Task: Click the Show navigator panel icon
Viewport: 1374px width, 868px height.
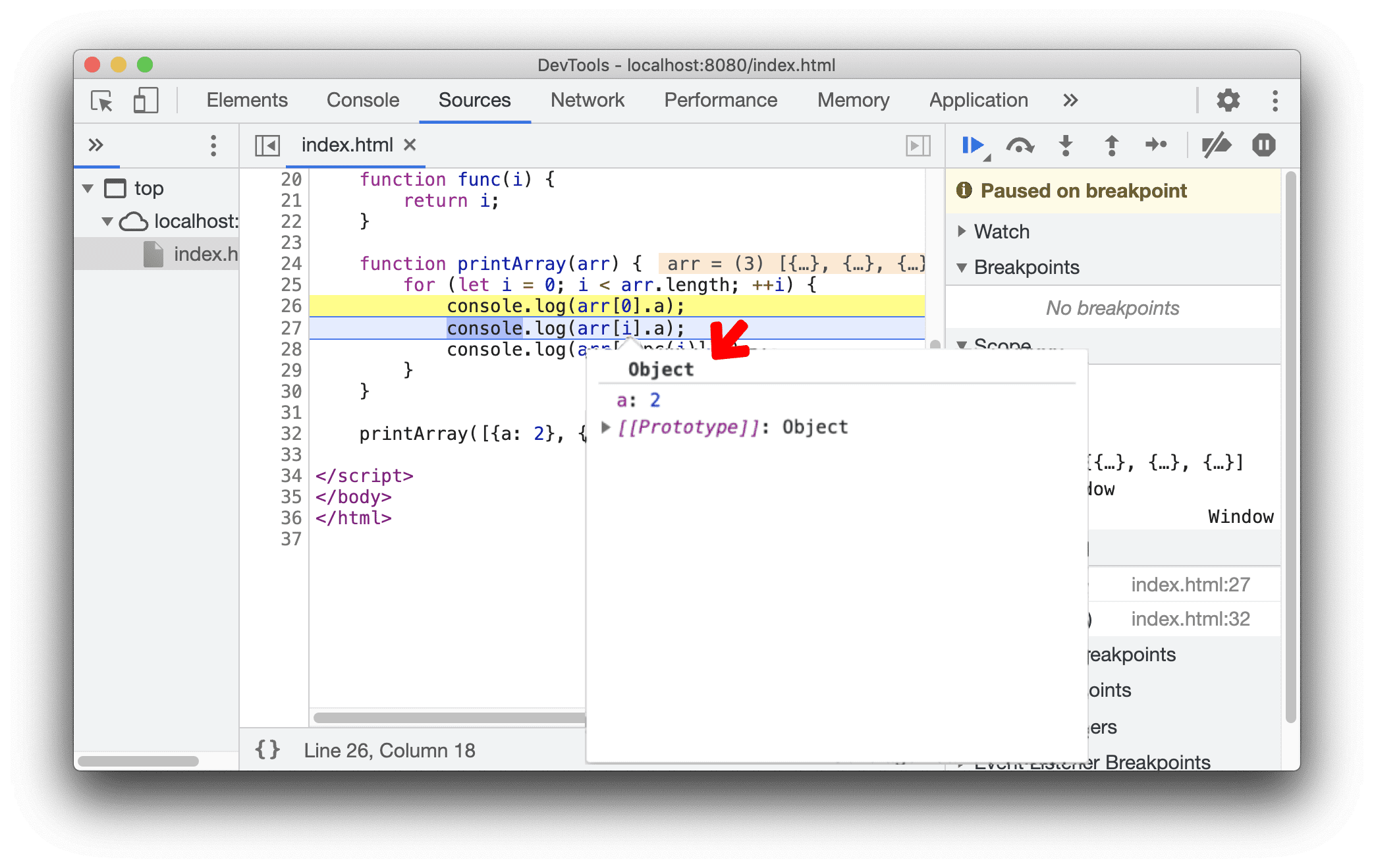Action: tap(267, 144)
